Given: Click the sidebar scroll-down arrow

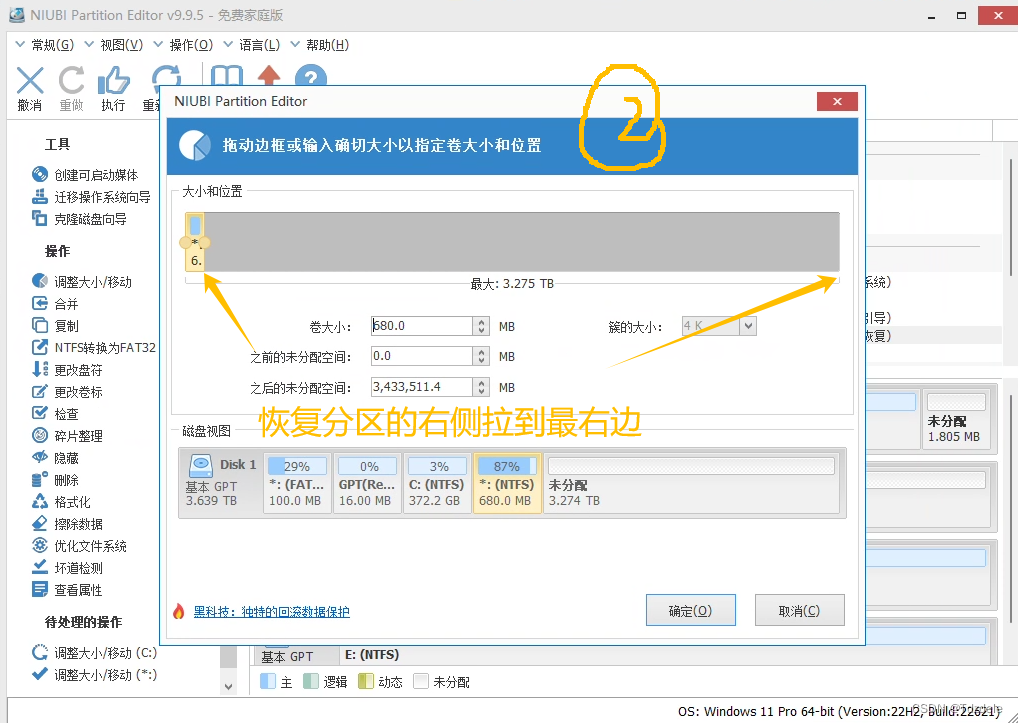Looking at the screenshot, I should [x=228, y=686].
